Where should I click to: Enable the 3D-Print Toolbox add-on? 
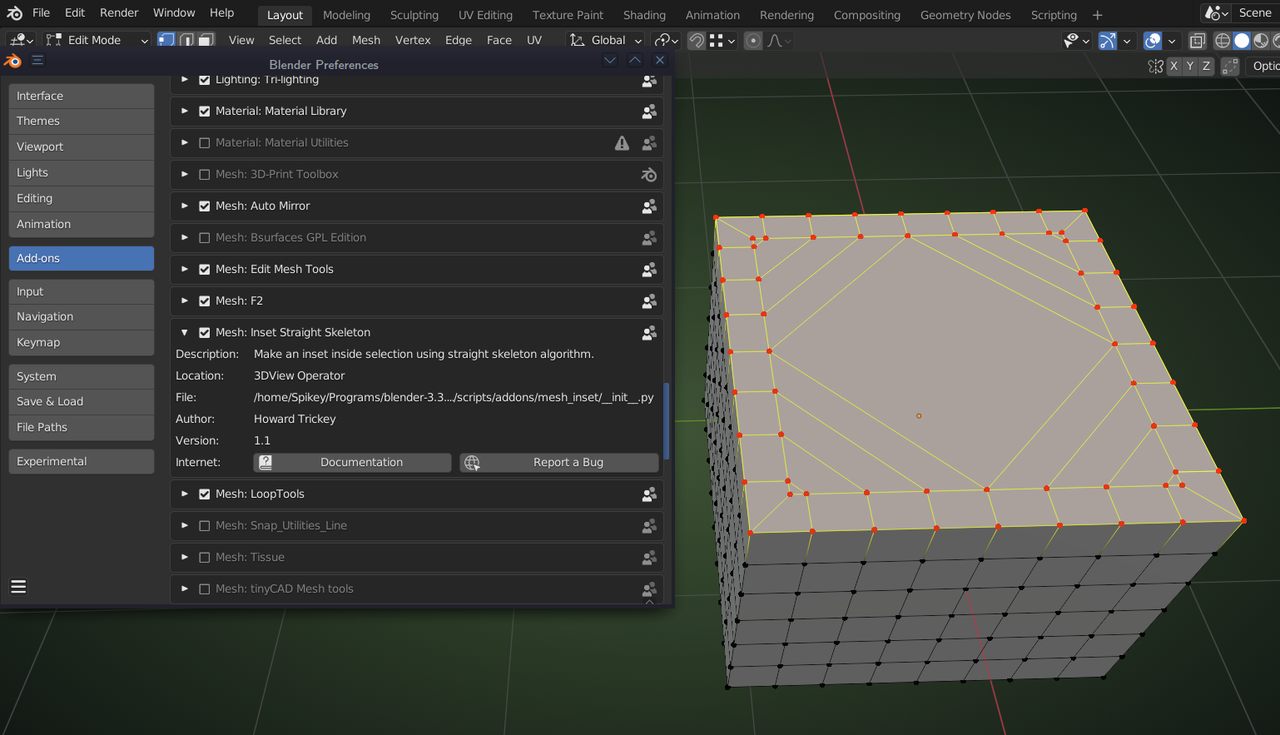click(205, 174)
